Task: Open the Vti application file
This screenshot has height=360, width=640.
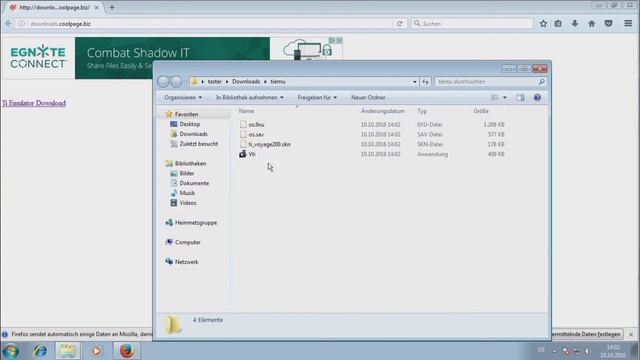Action: (252, 154)
